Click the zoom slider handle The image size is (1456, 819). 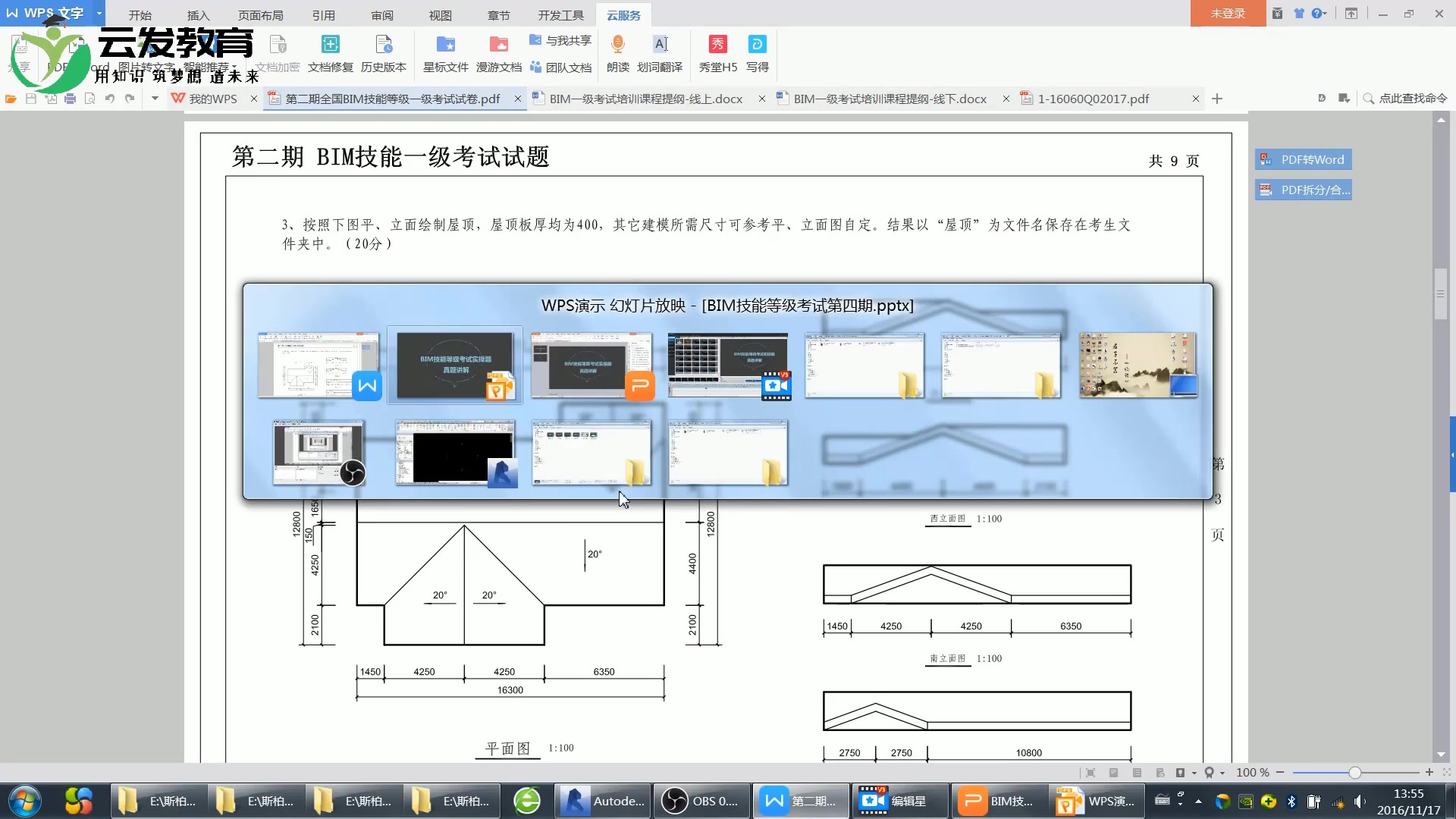1354,773
